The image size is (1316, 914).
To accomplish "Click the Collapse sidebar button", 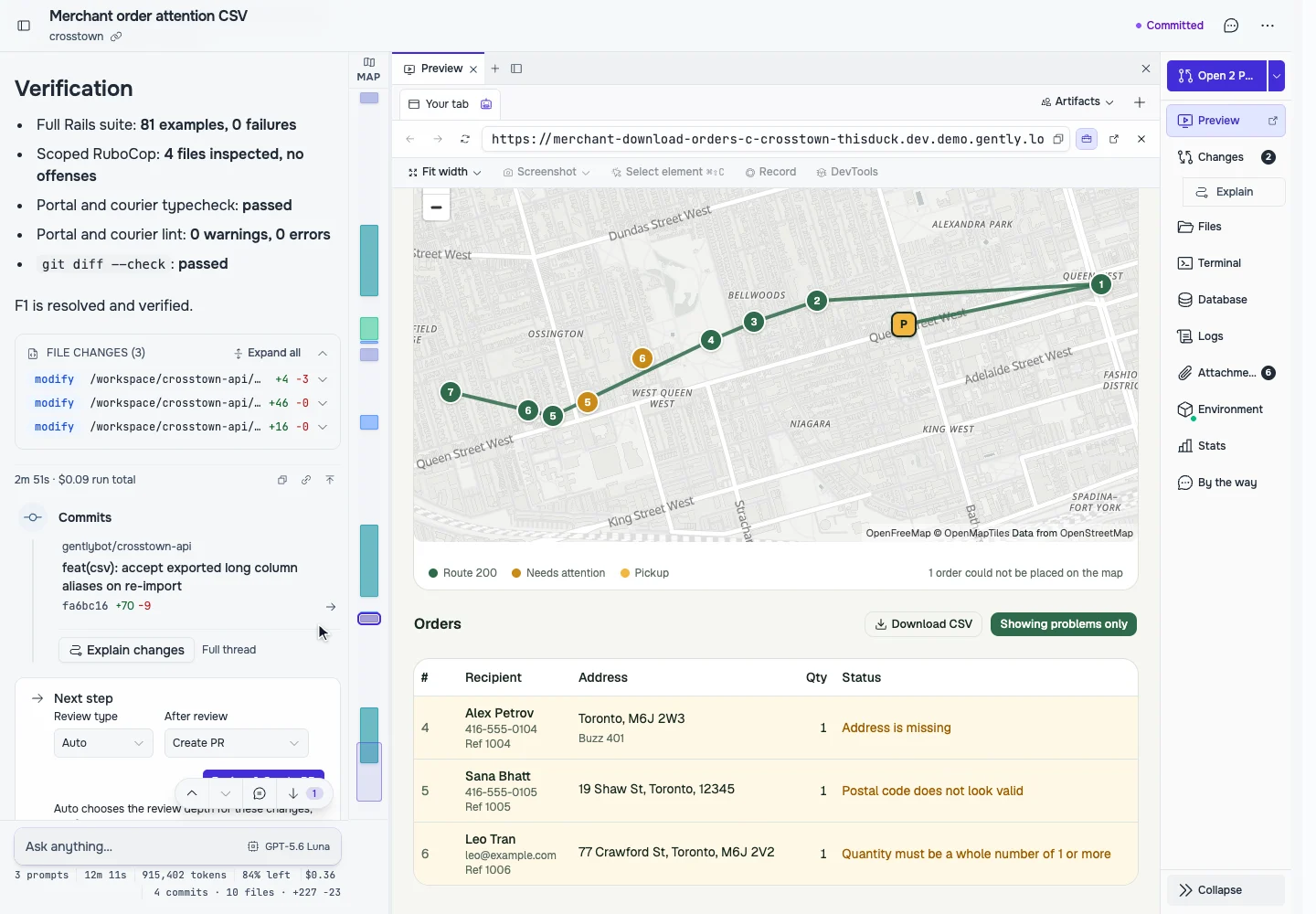I will pyautogui.click(x=1226, y=890).
